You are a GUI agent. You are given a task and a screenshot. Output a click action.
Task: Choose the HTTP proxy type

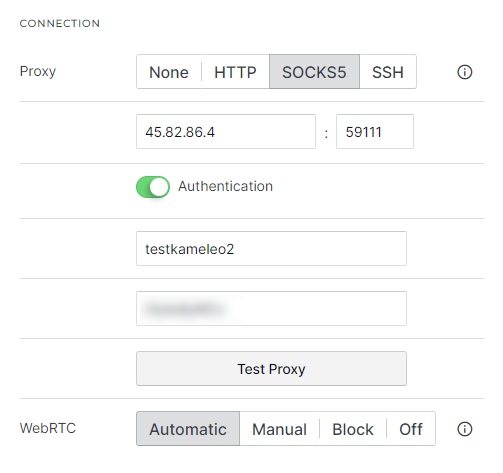tap(235, 72)
